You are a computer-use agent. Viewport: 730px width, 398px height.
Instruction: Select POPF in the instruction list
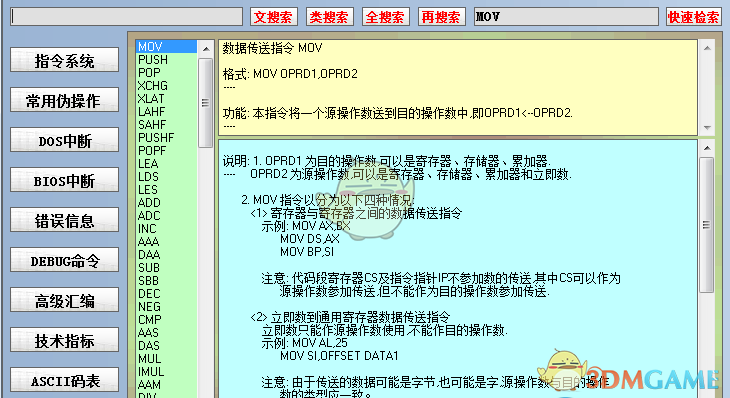(166, 151)
